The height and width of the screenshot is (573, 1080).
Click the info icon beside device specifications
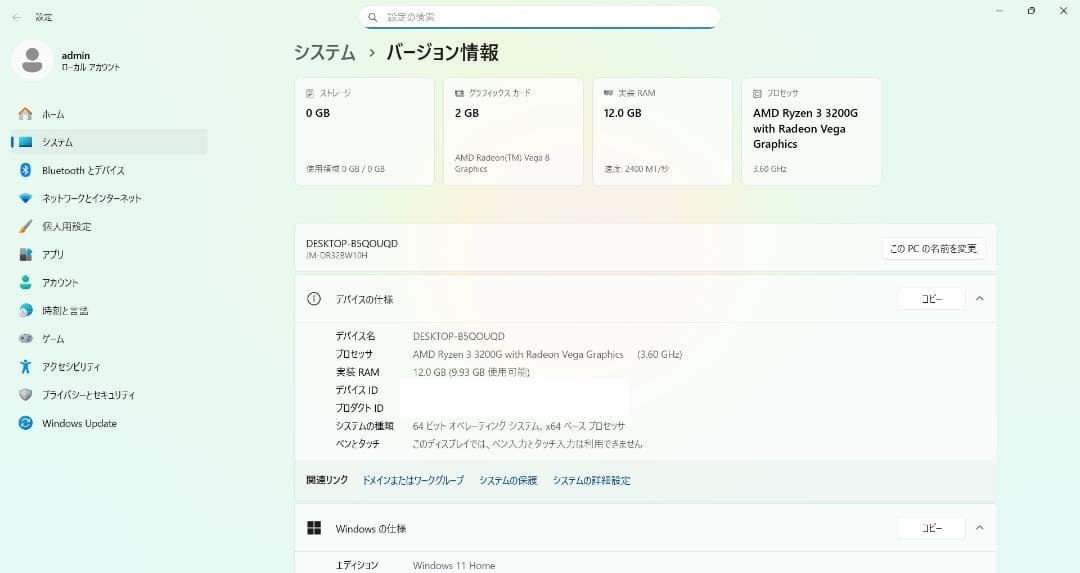pos(314,299)
